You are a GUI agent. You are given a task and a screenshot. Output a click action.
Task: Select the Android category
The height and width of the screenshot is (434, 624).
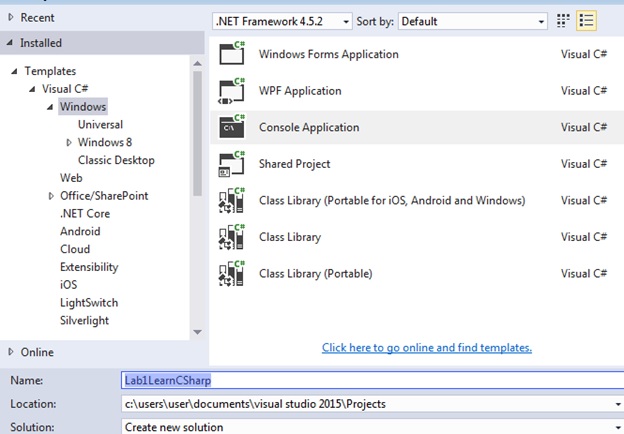(80, 231)
